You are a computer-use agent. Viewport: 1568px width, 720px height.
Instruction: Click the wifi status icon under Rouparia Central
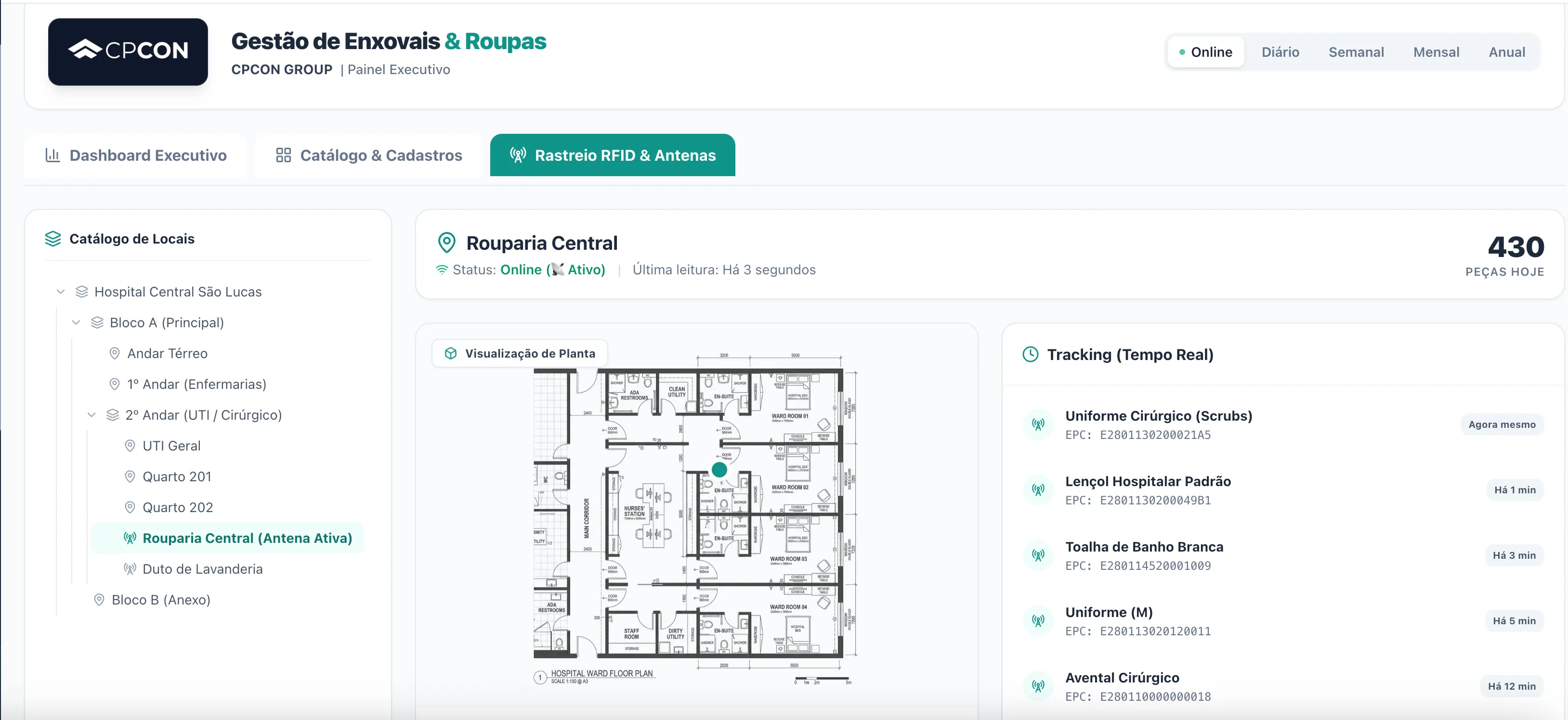click(442, 270)
